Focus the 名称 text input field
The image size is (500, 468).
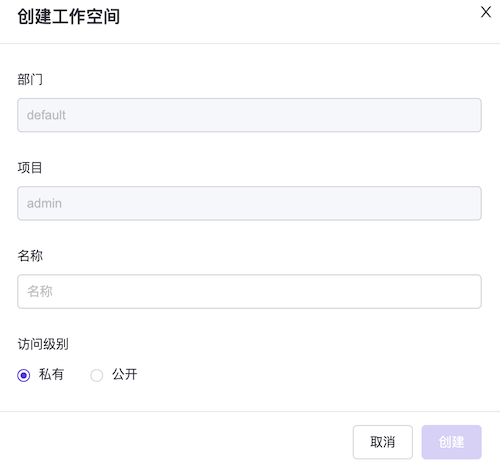(x=249, y=291)
